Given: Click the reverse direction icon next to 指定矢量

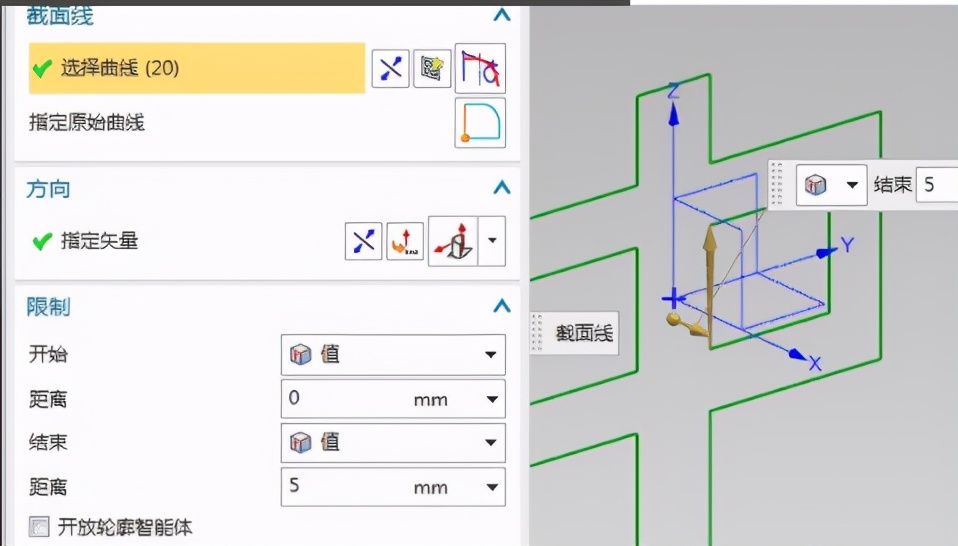Looking at the screenshot, I should tap(364, 241).
